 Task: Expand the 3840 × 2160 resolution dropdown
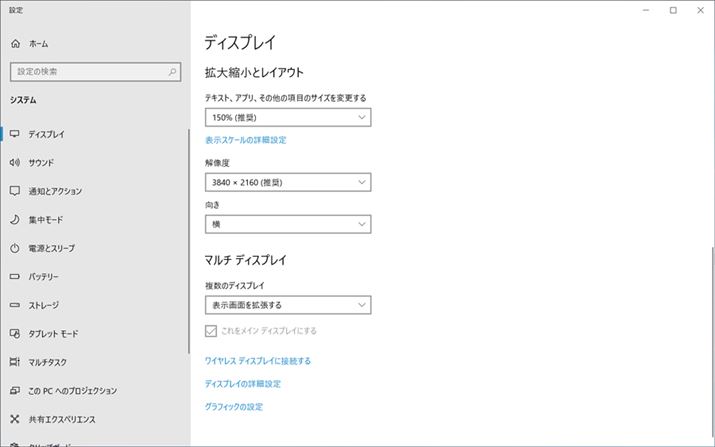[288, 183]
